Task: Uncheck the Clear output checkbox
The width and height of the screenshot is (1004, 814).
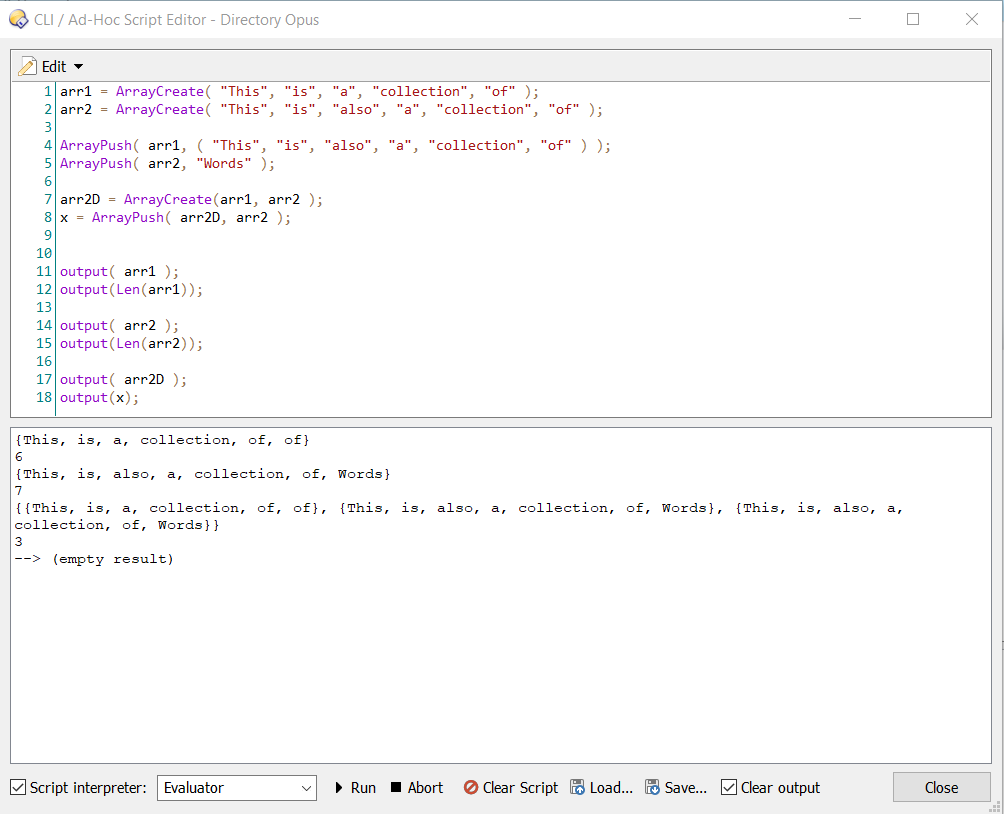Action: click(729, 787)
